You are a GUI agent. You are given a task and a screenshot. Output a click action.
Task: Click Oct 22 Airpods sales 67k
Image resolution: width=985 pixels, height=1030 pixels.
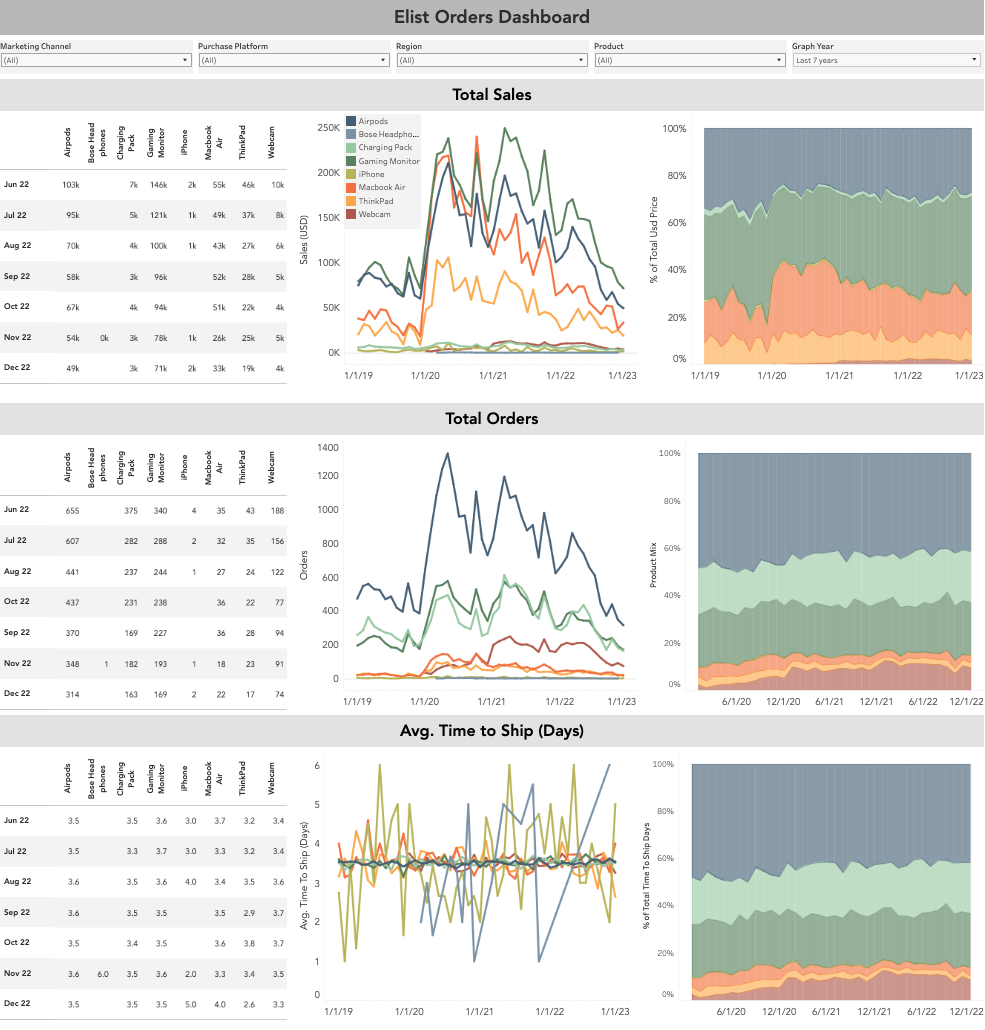click(x=72, y=307)
